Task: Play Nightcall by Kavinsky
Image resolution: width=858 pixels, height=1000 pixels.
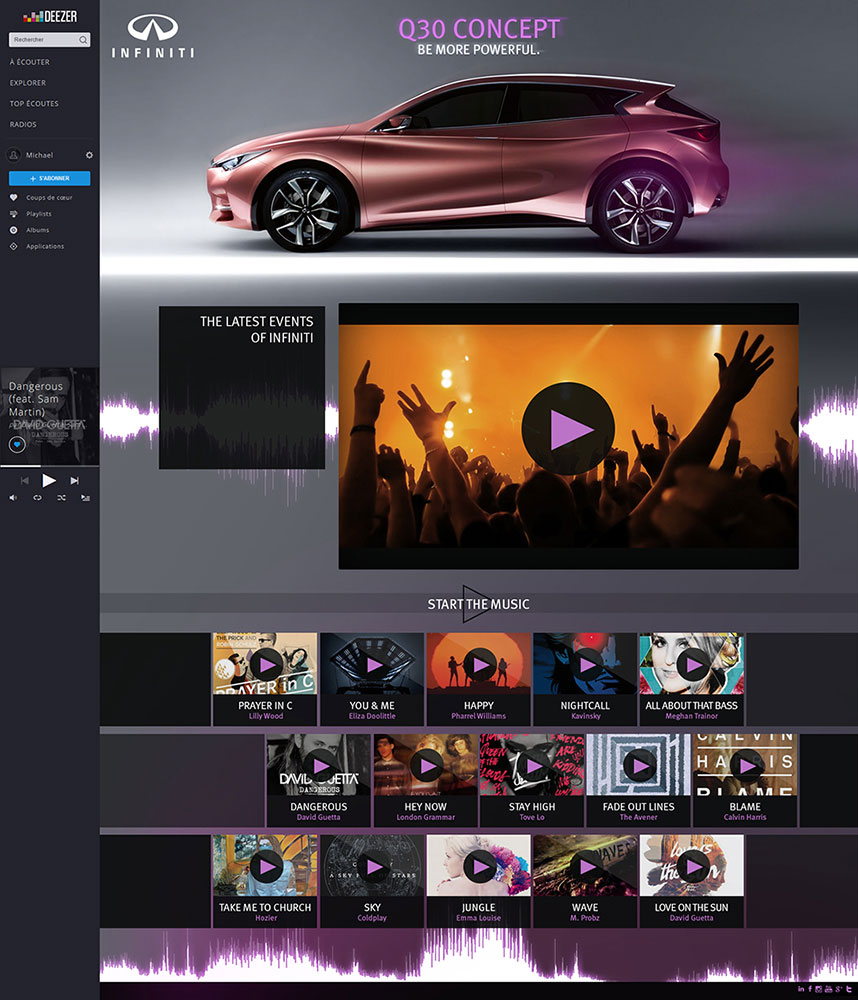Action: 586,665
